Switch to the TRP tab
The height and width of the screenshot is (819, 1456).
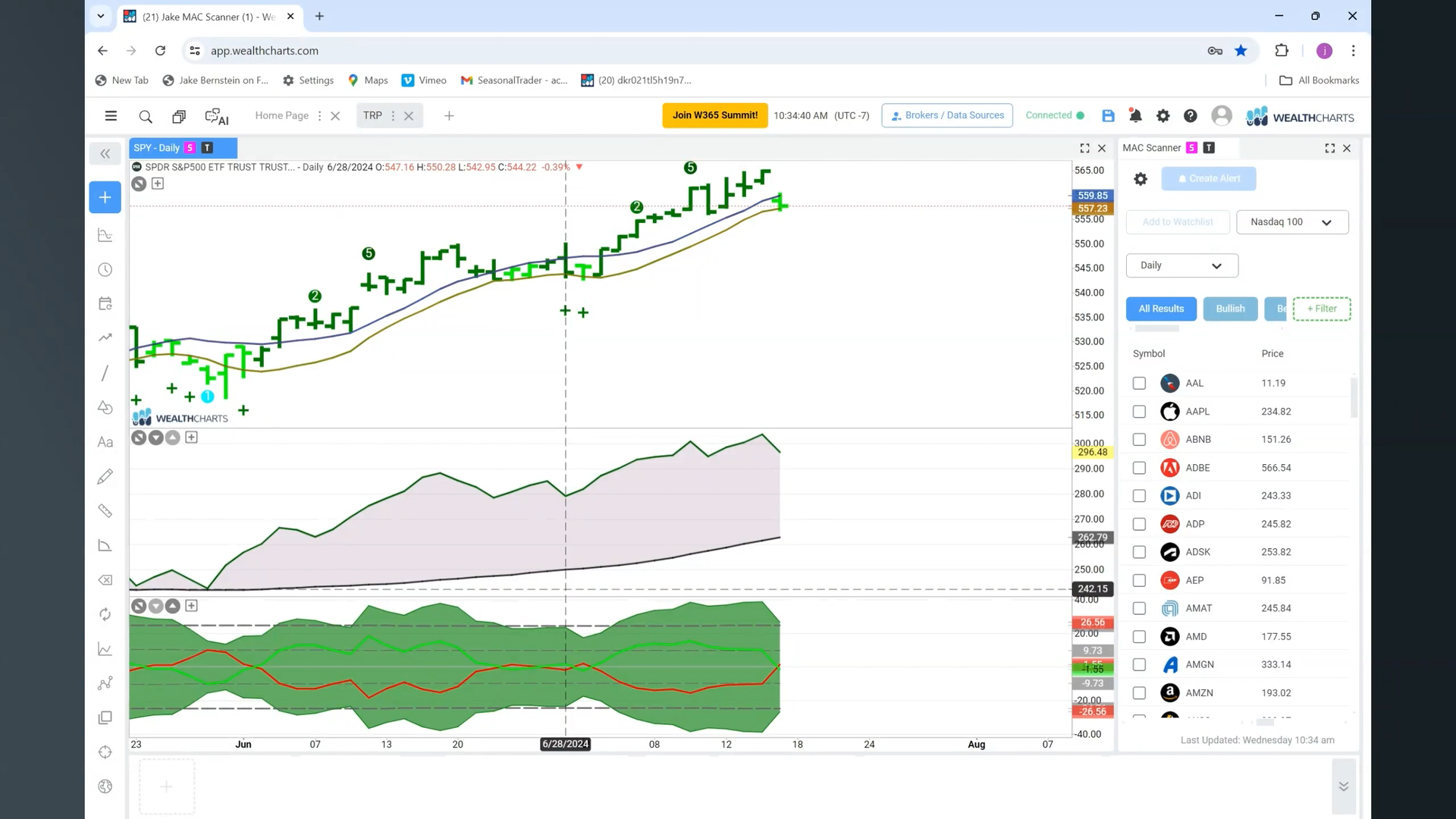coord(372,116)
